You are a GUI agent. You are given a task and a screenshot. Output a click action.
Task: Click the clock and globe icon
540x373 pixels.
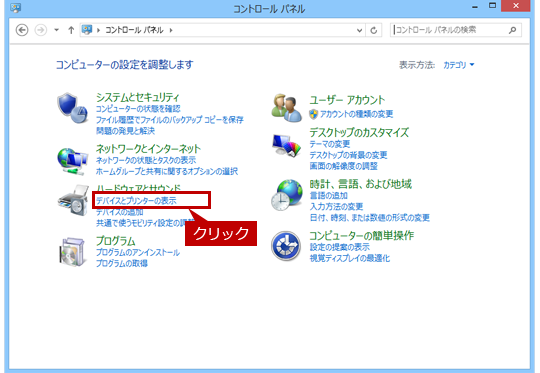click(x=287, y=195)
